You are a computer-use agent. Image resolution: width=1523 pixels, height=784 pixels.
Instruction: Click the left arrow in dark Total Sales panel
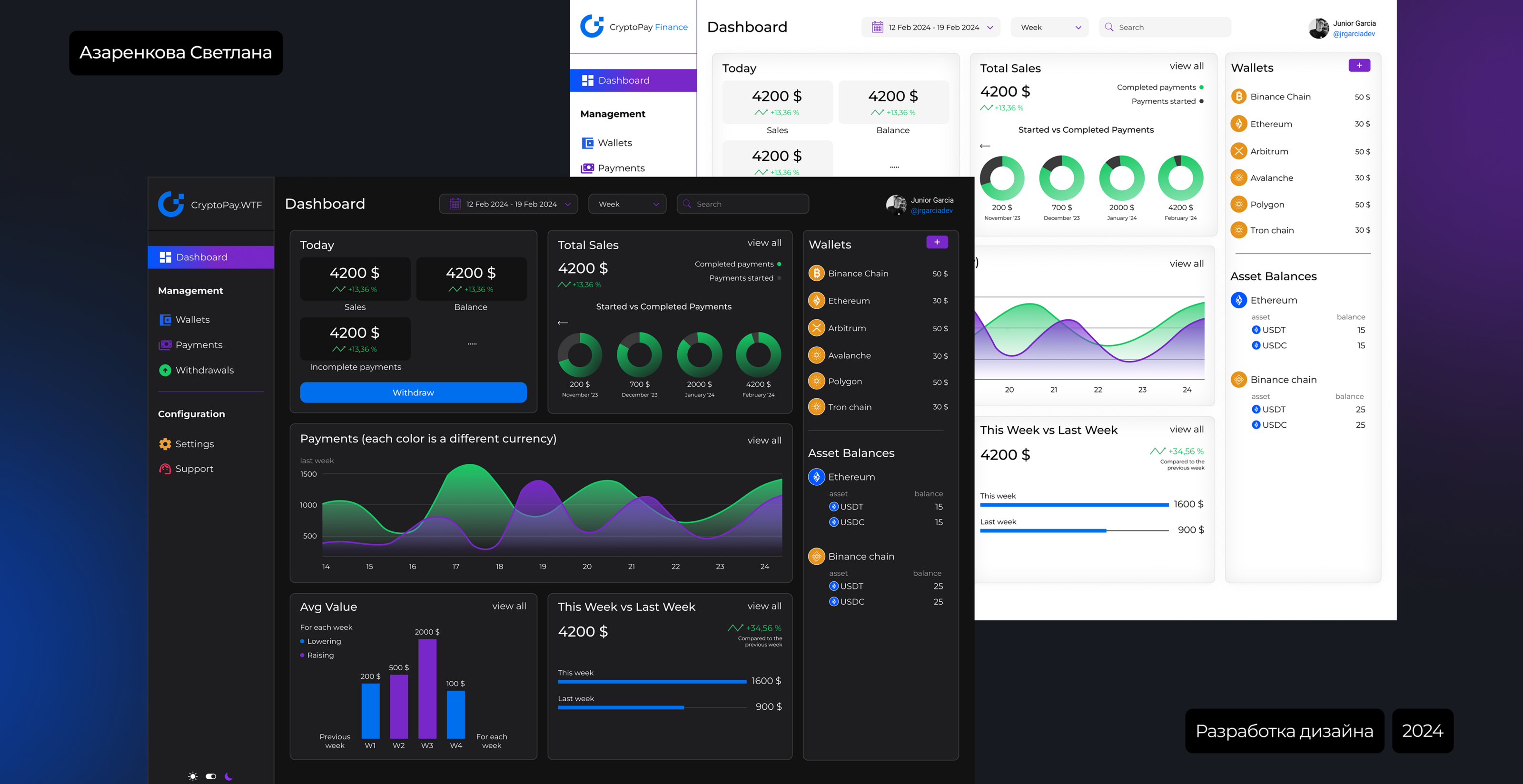(562, 323)
